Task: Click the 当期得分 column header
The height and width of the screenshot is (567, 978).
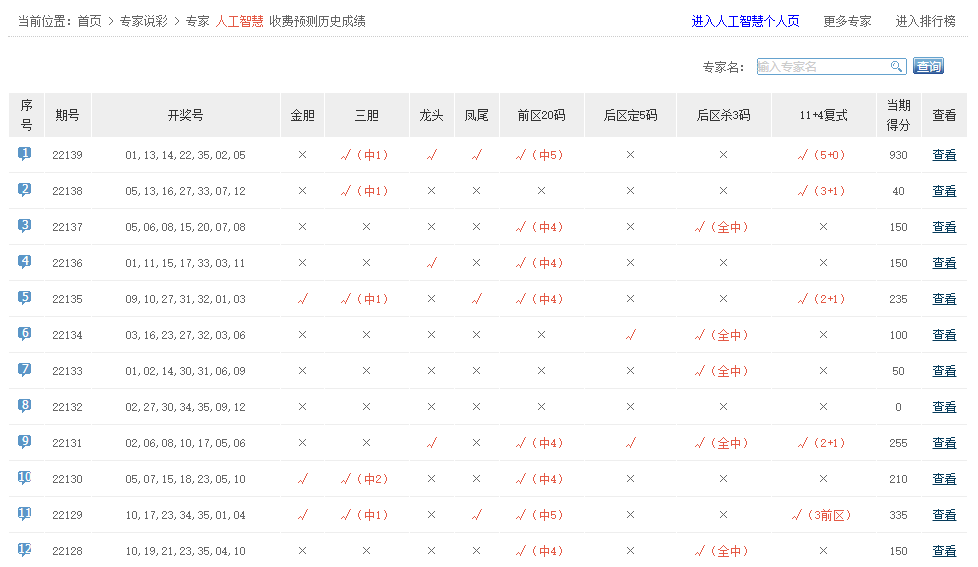Action: (898, 115)
